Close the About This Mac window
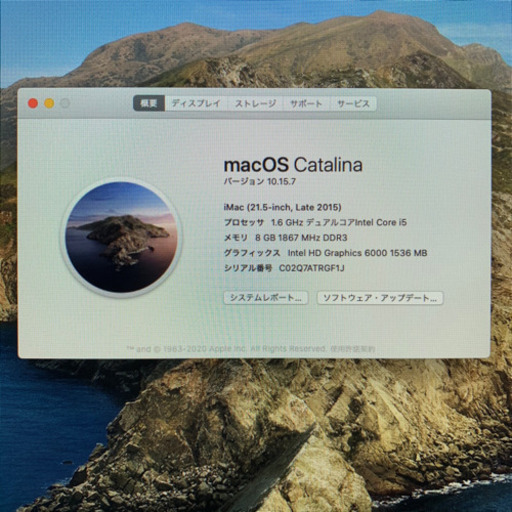The width and height of the screenshot is (512, 512). click(33, 103)
